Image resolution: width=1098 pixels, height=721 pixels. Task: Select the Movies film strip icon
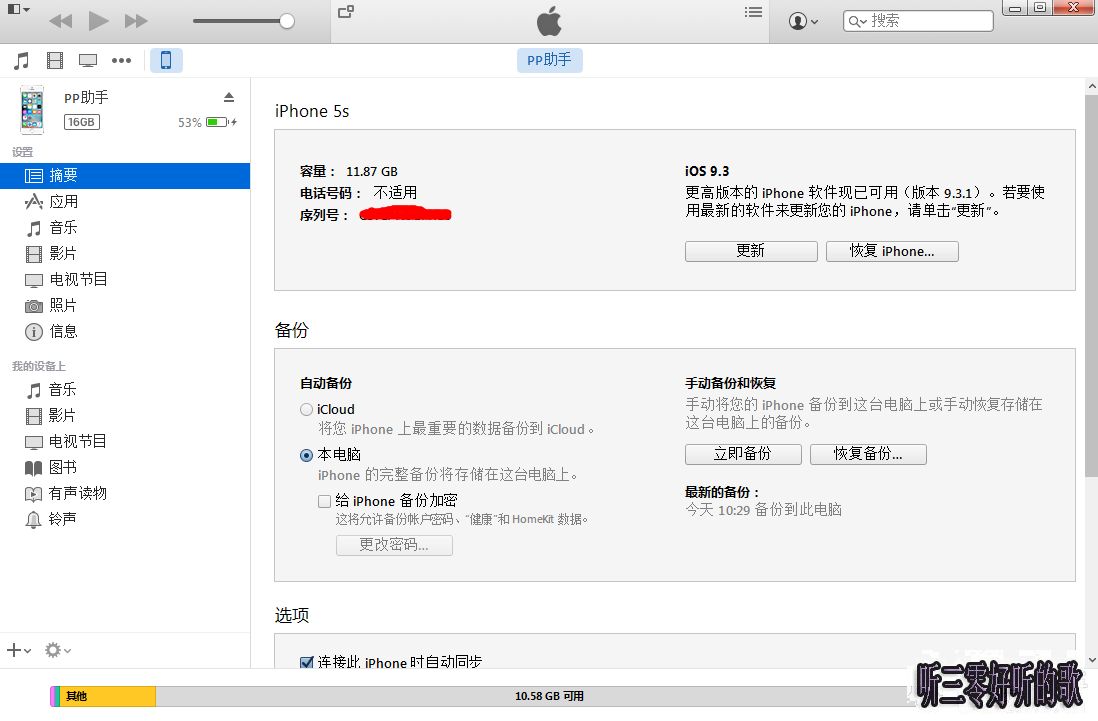point(55,59)
